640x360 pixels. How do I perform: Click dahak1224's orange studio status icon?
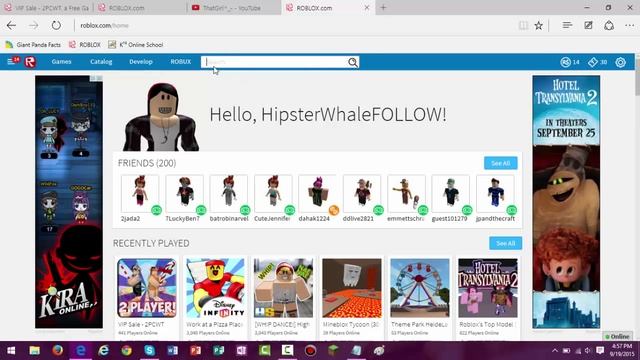[334, 210]
